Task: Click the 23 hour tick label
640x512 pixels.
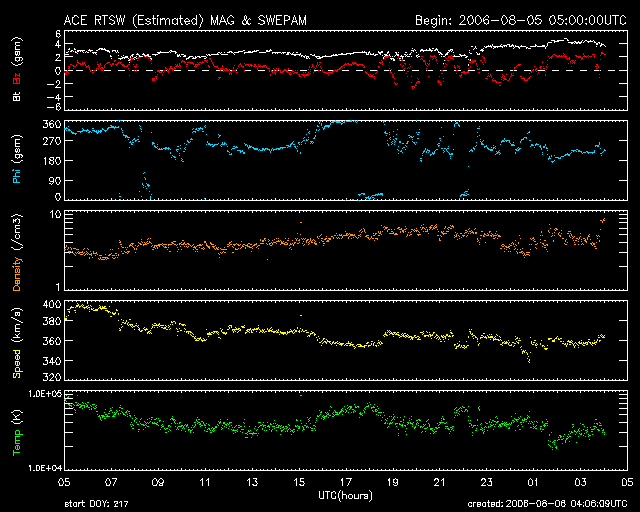Action: pyautogui.click(x=486, y=483)
